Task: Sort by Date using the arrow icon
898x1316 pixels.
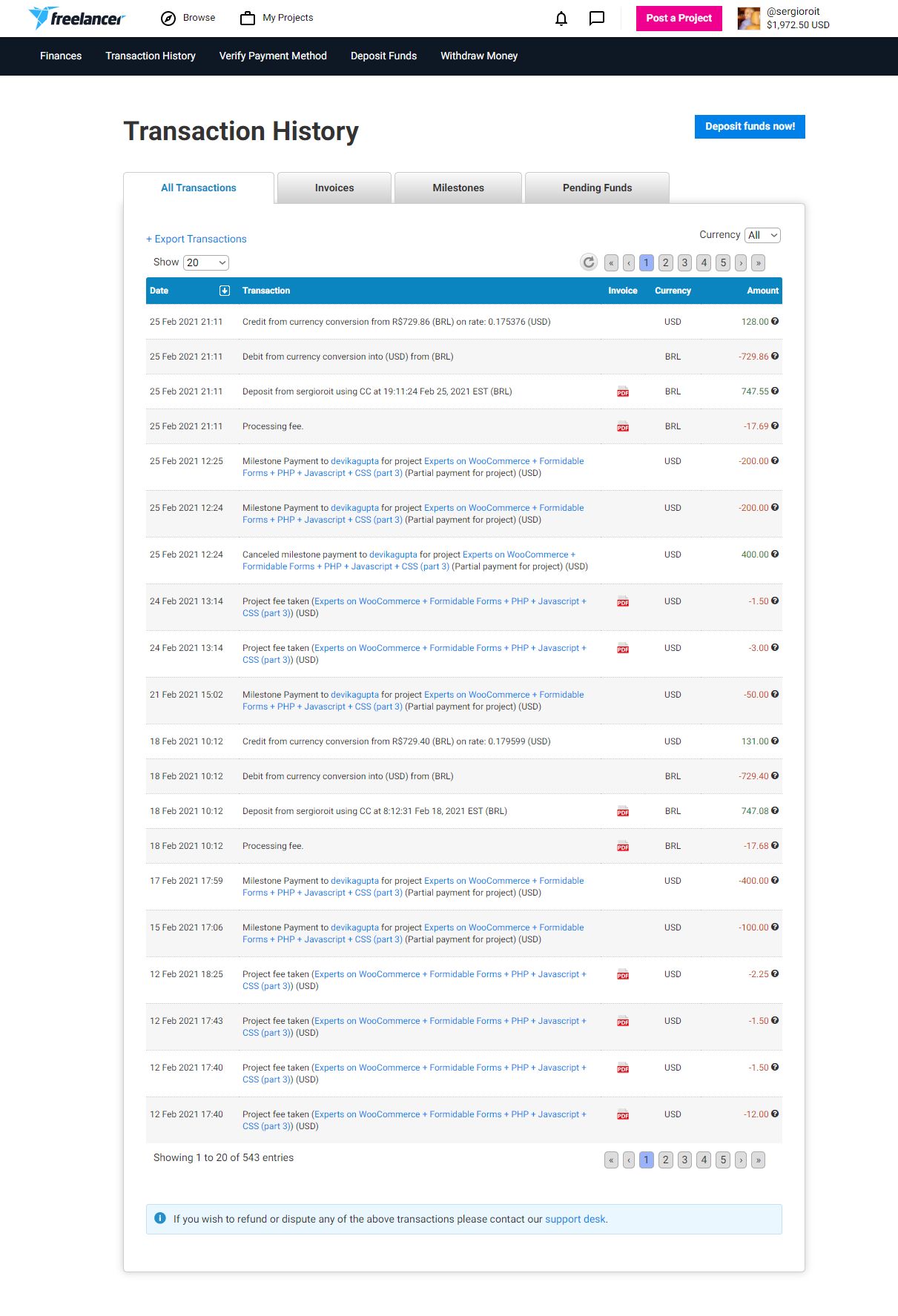Action: click(225, 291)
